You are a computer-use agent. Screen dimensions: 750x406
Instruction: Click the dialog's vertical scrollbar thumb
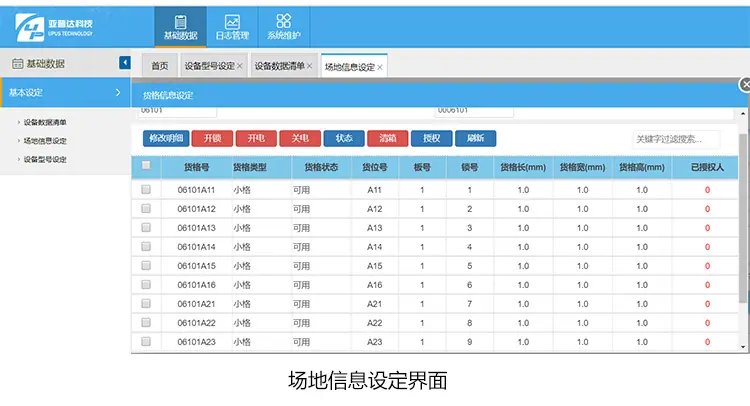coord(743,218)
